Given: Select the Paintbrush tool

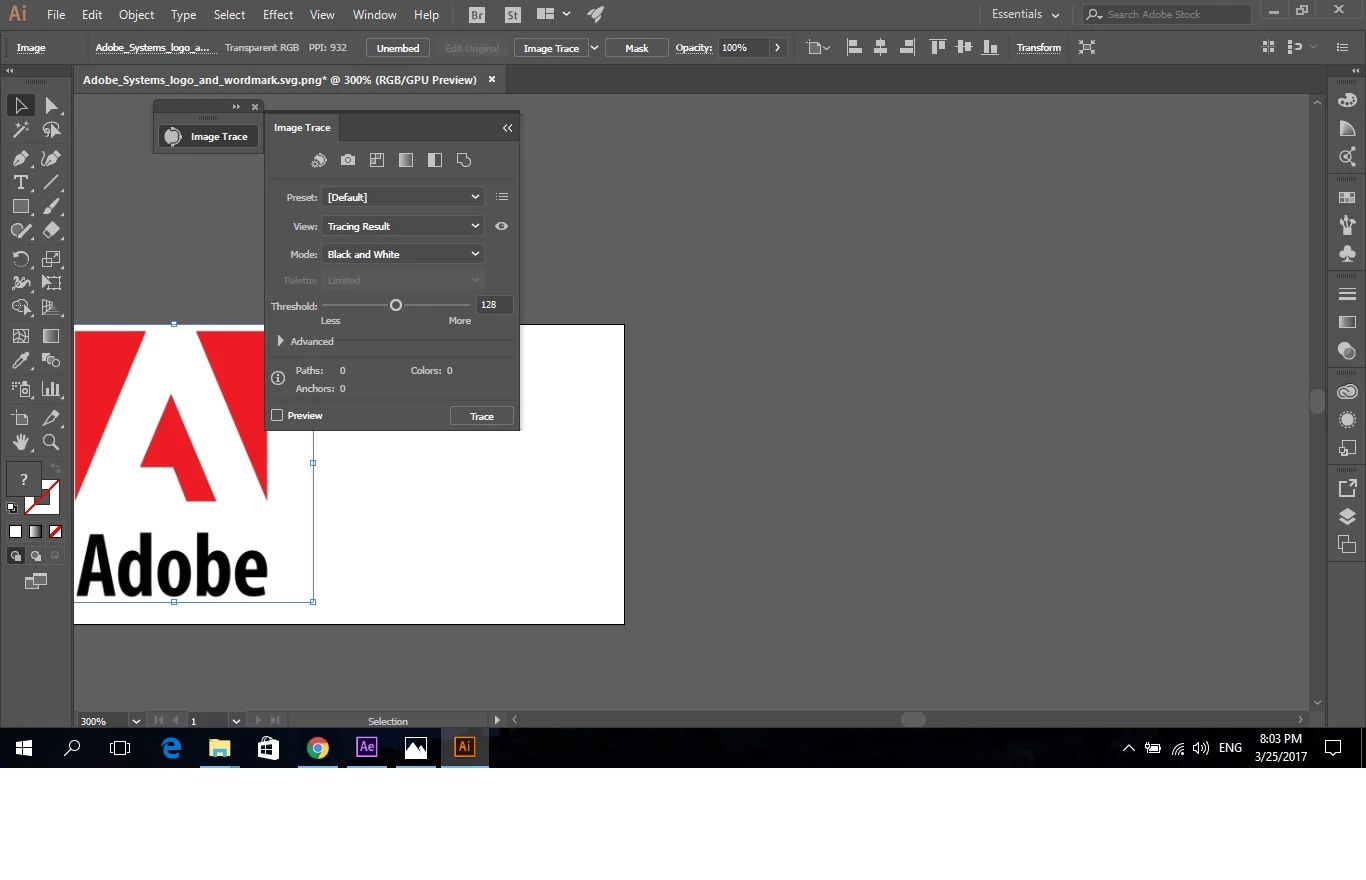Looking at the screenshot, I should 51,206.
